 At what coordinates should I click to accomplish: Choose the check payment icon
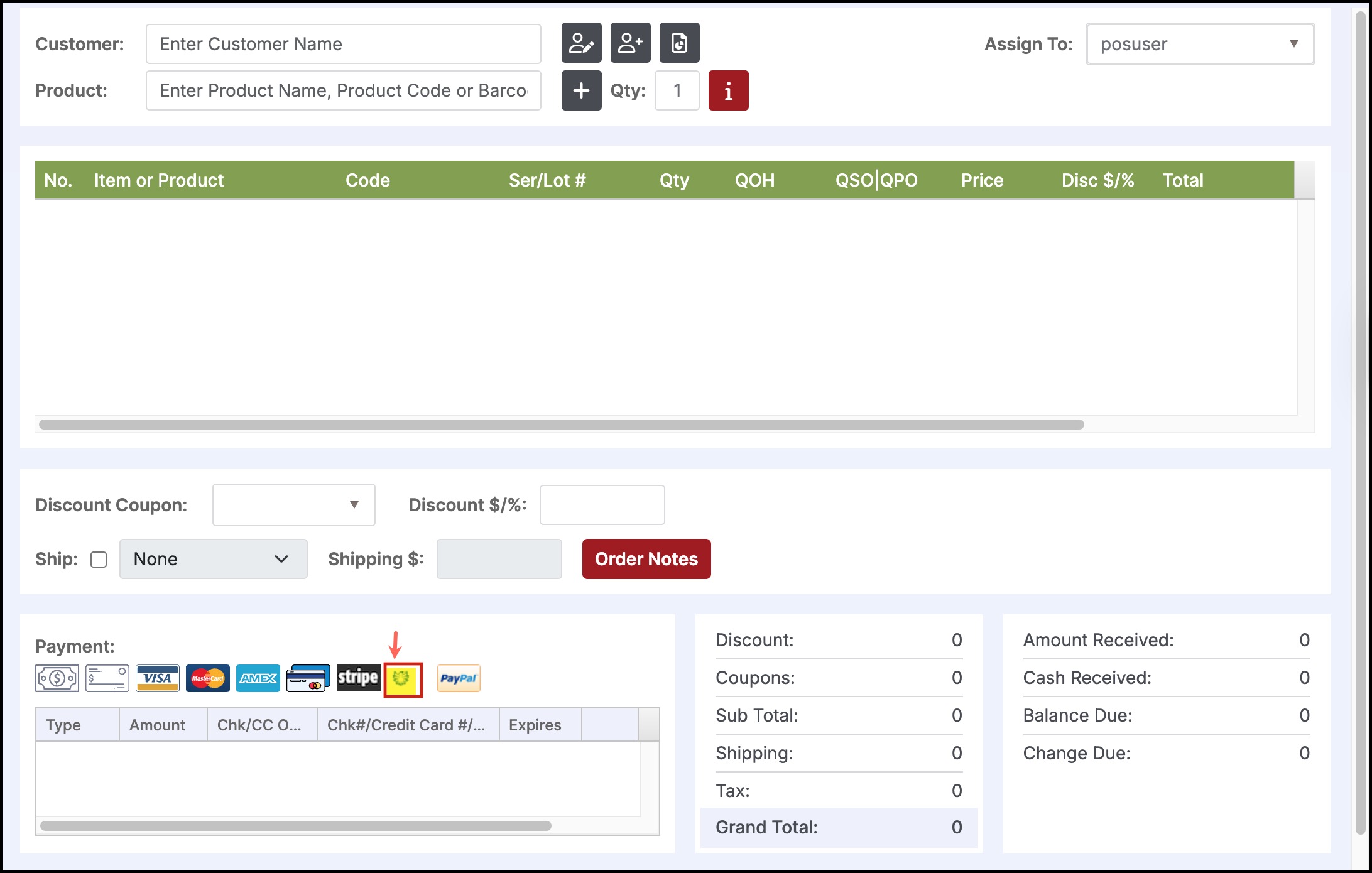(107, 678)
